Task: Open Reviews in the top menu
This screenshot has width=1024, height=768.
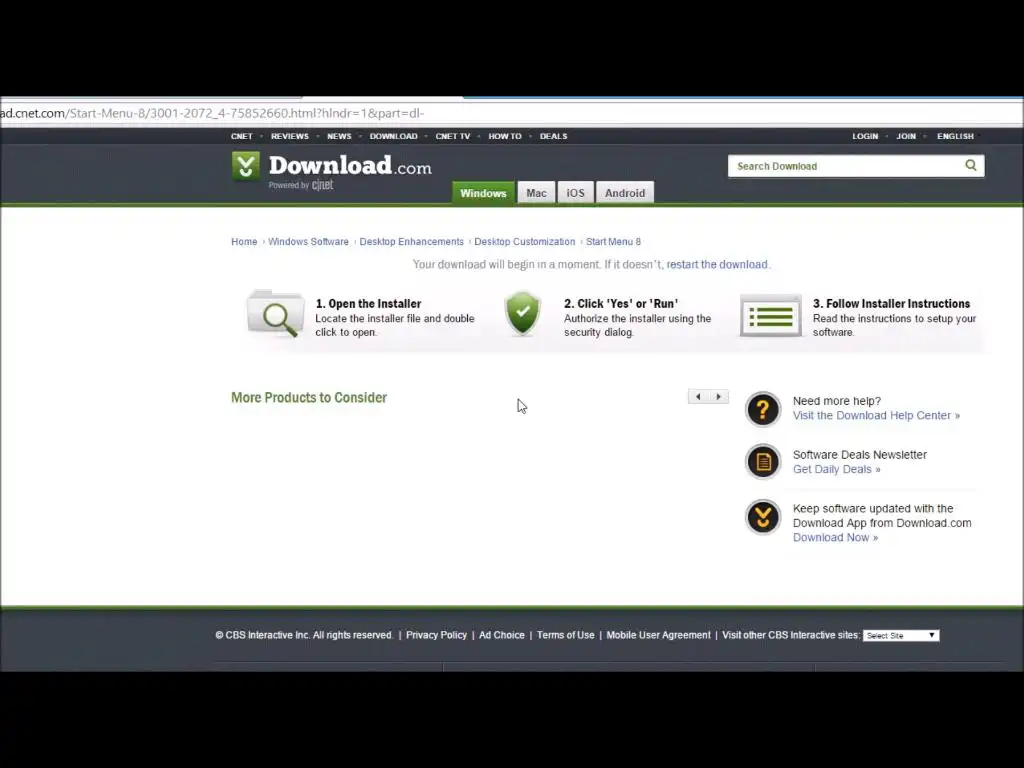Action: point(290,136)
